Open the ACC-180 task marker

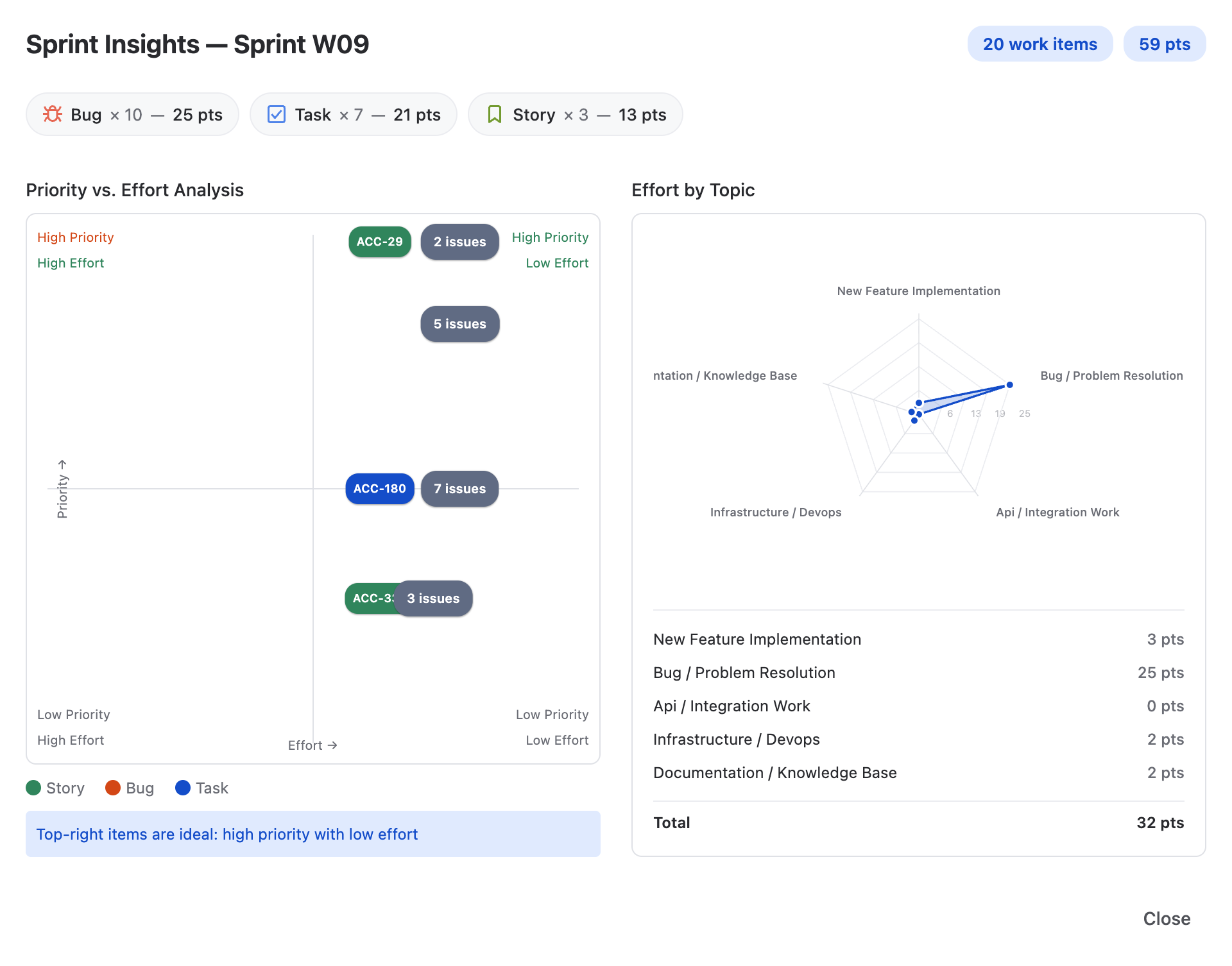pos(379,489)
